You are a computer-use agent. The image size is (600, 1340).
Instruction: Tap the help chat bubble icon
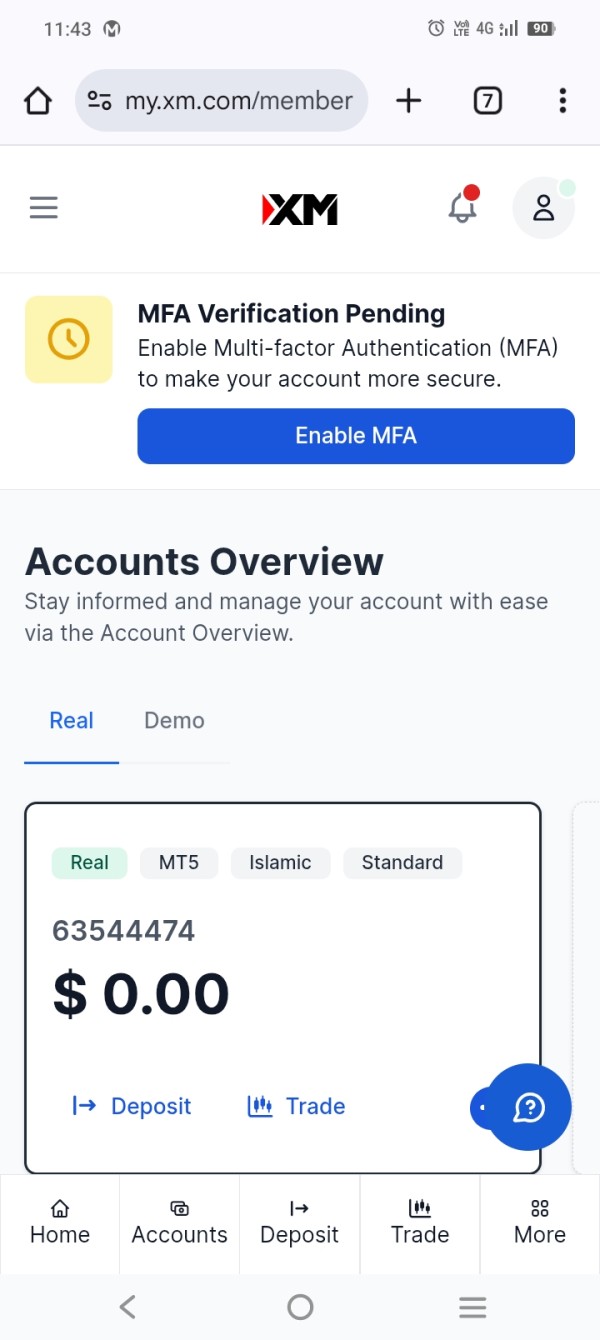click(x=529, y=1107)
